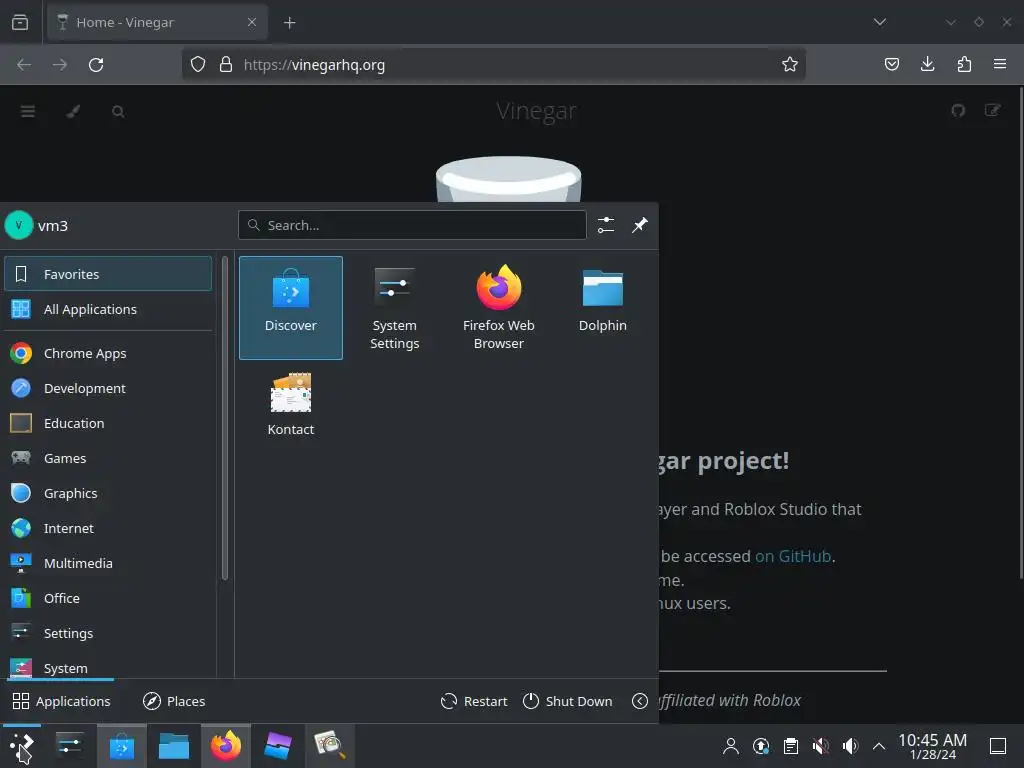
Task: Open the updates tray icon
Action: click(761, 746)
